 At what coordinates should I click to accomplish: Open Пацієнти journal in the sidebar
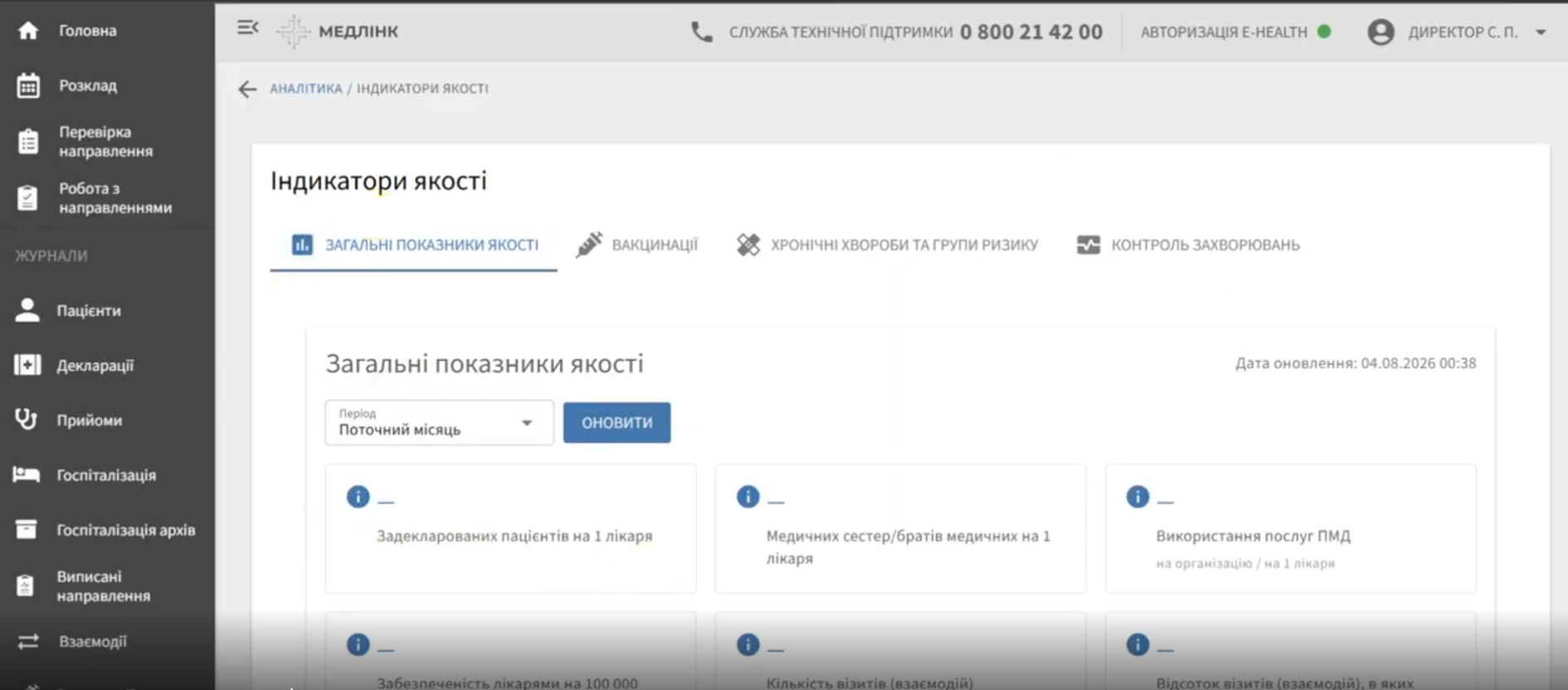(x=89, y=310)
